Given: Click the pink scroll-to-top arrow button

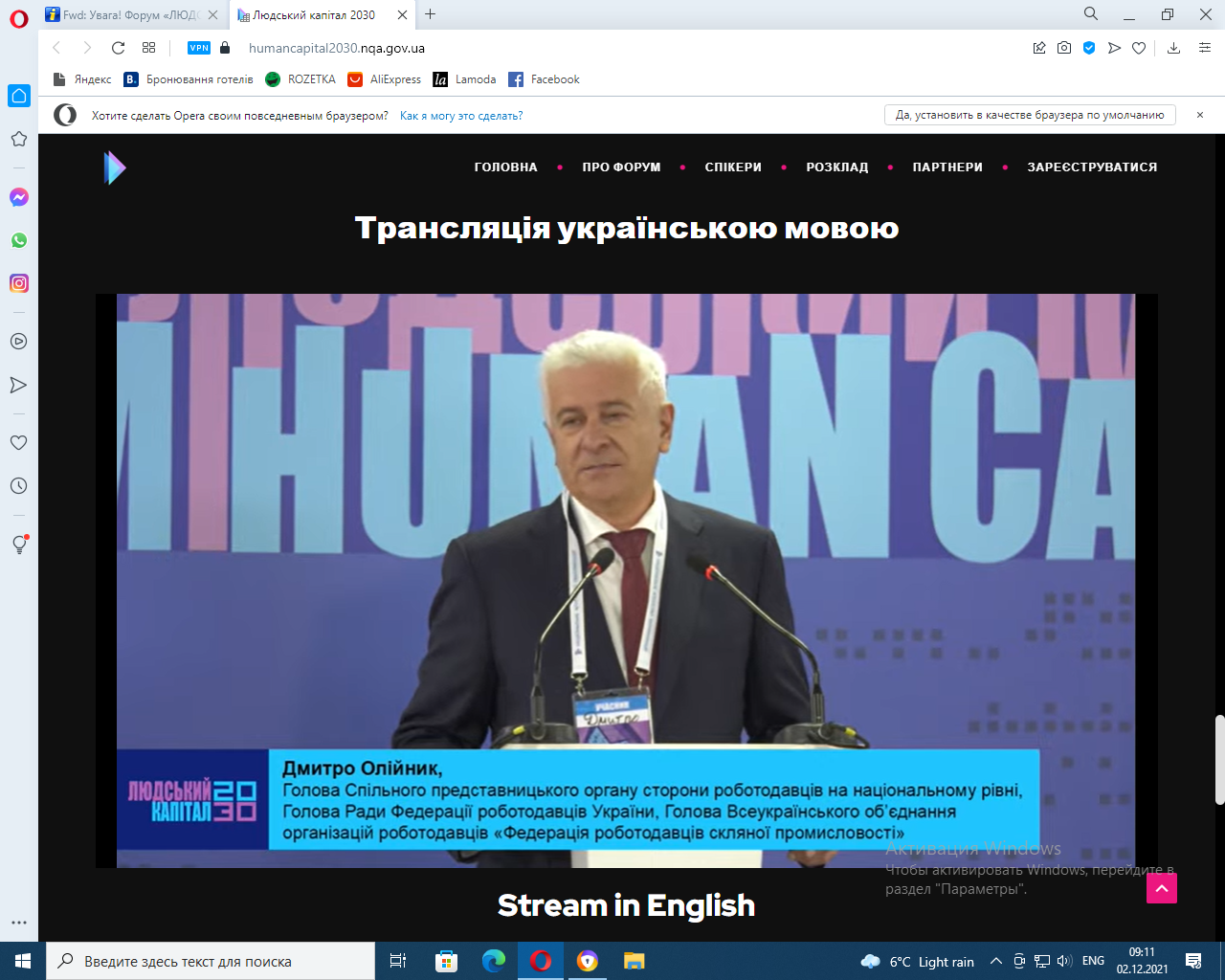Looking at the screenshot, I should [1162, 888].
